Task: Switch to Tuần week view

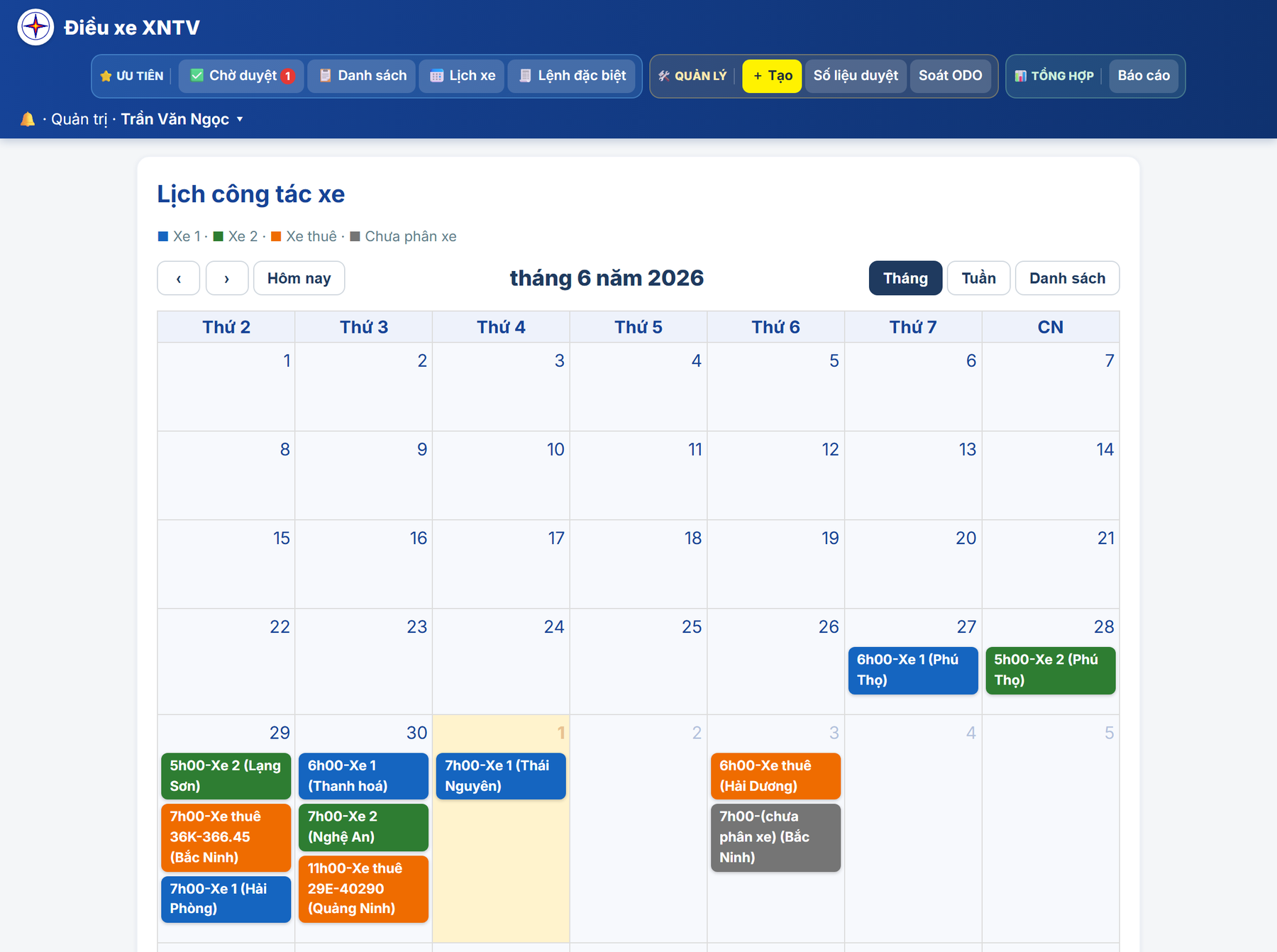Action: [978, 278]
